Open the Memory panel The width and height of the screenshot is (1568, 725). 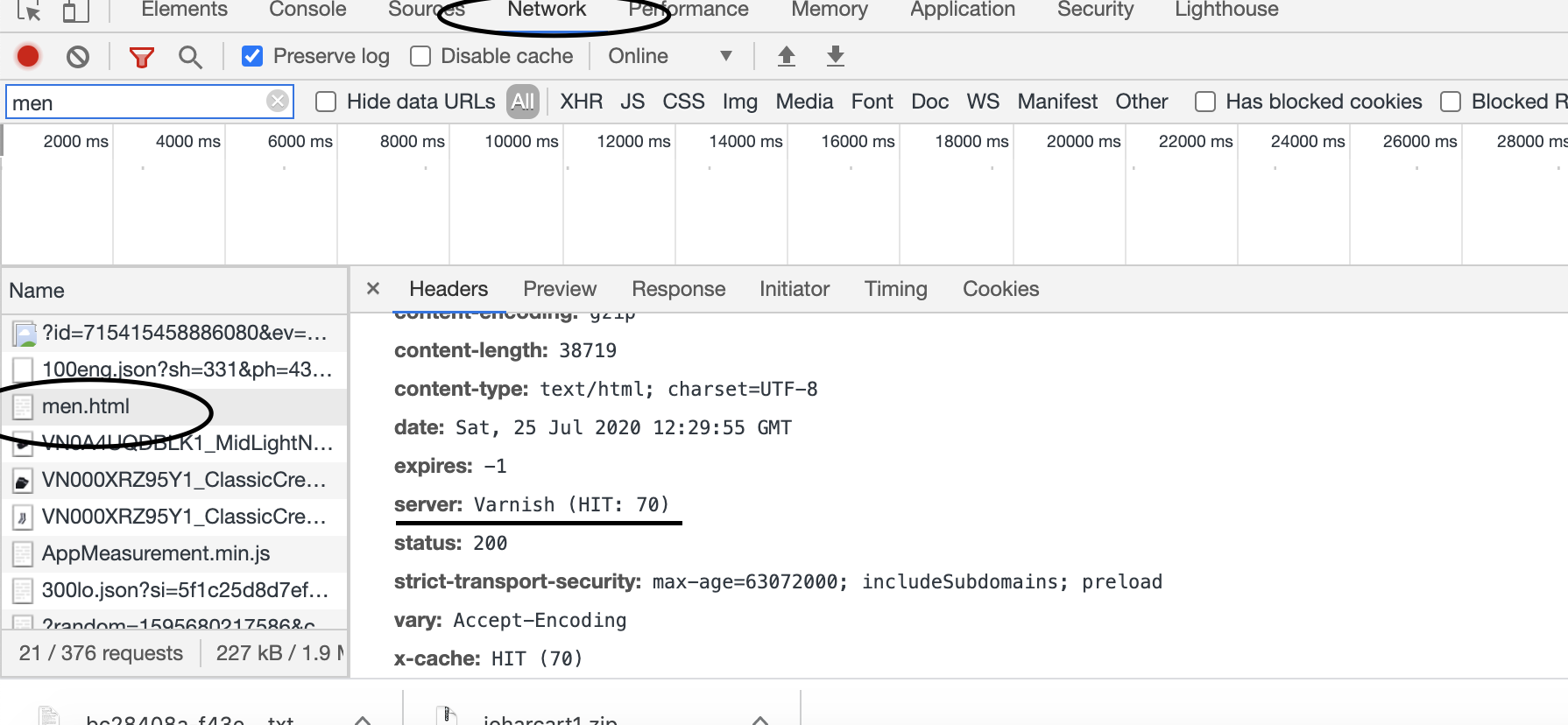tap(830, 10)
